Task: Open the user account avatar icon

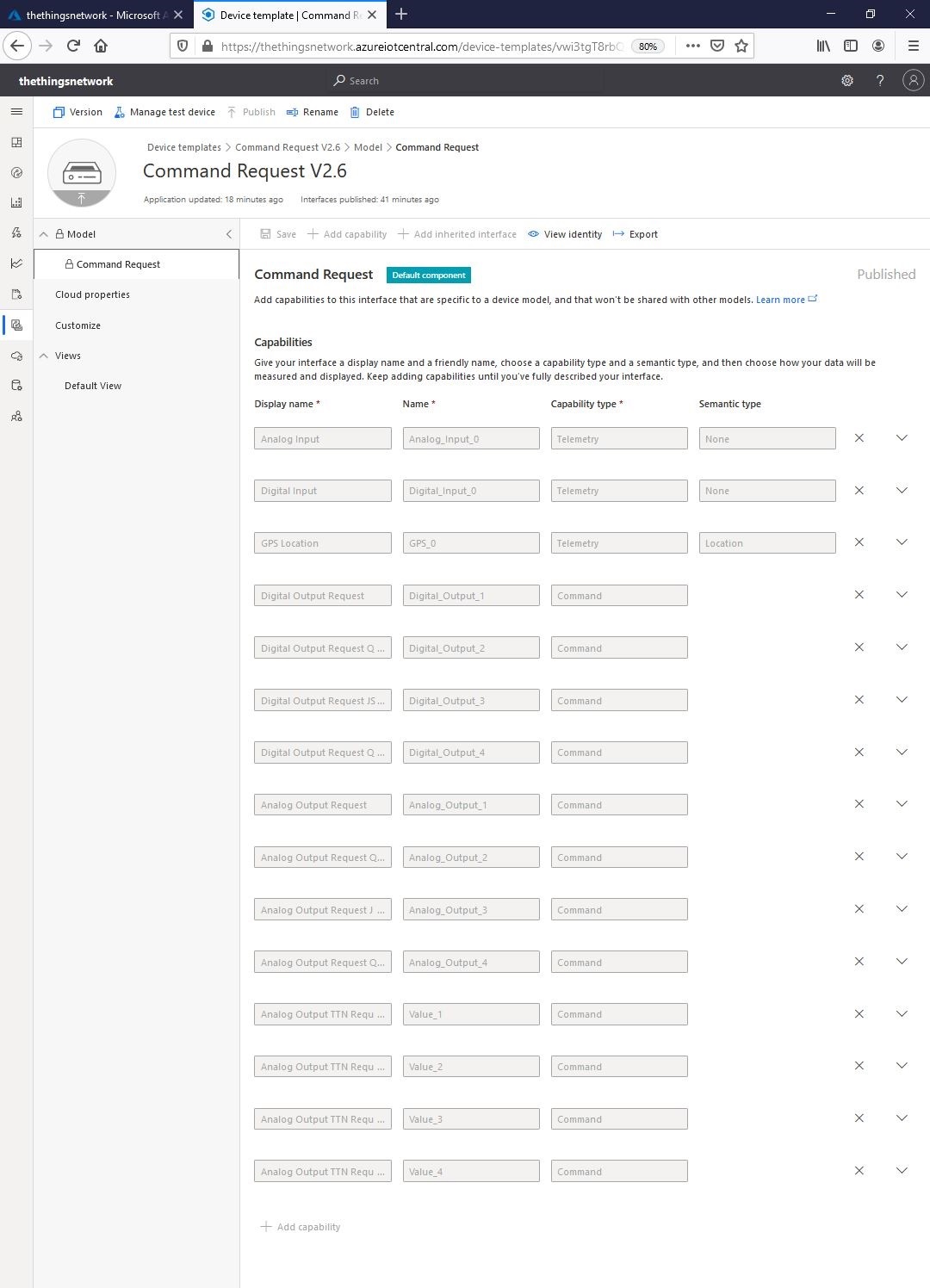Action: (913, 80)
